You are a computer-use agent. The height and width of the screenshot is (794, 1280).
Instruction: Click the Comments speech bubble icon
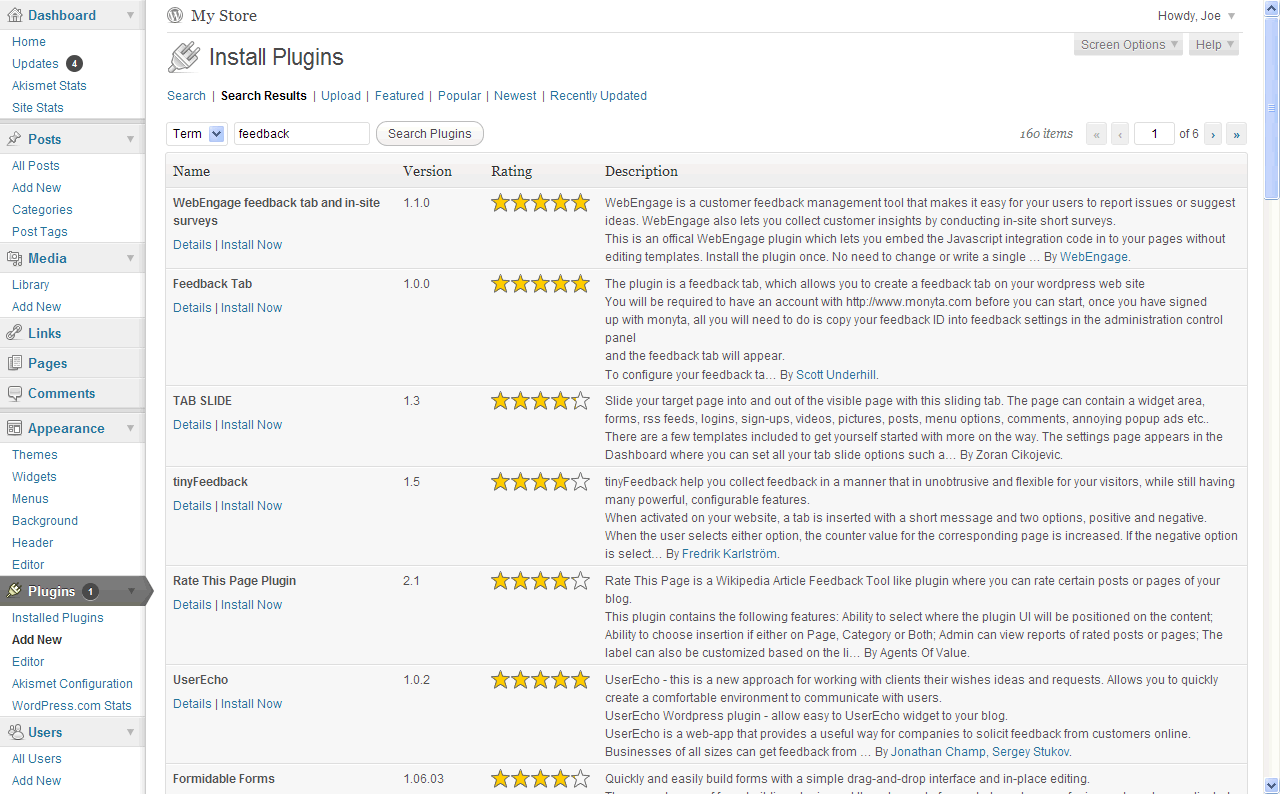14,393
